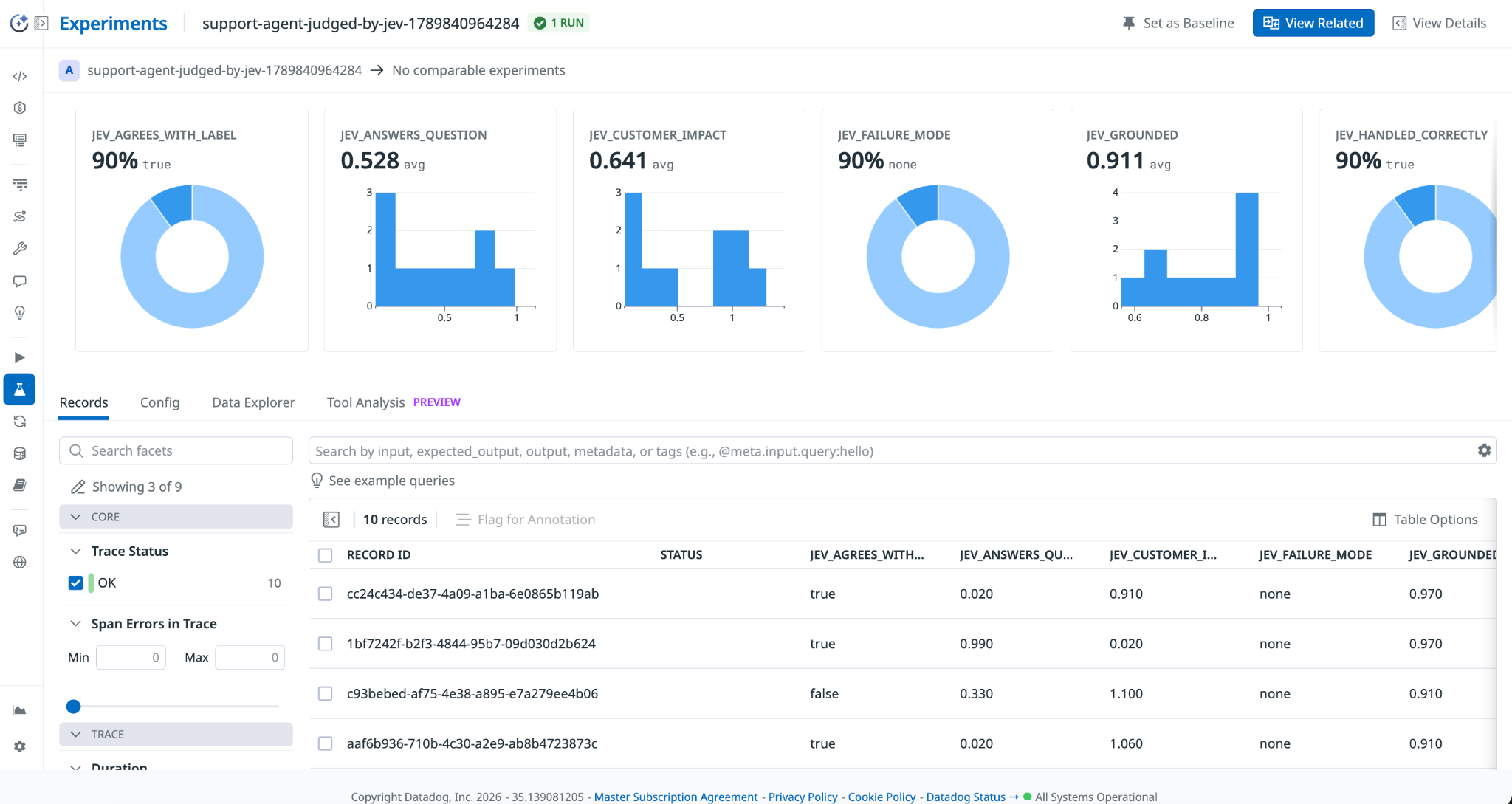
Task: Switch to the Config tab
Action: click(x=159, y=402)
